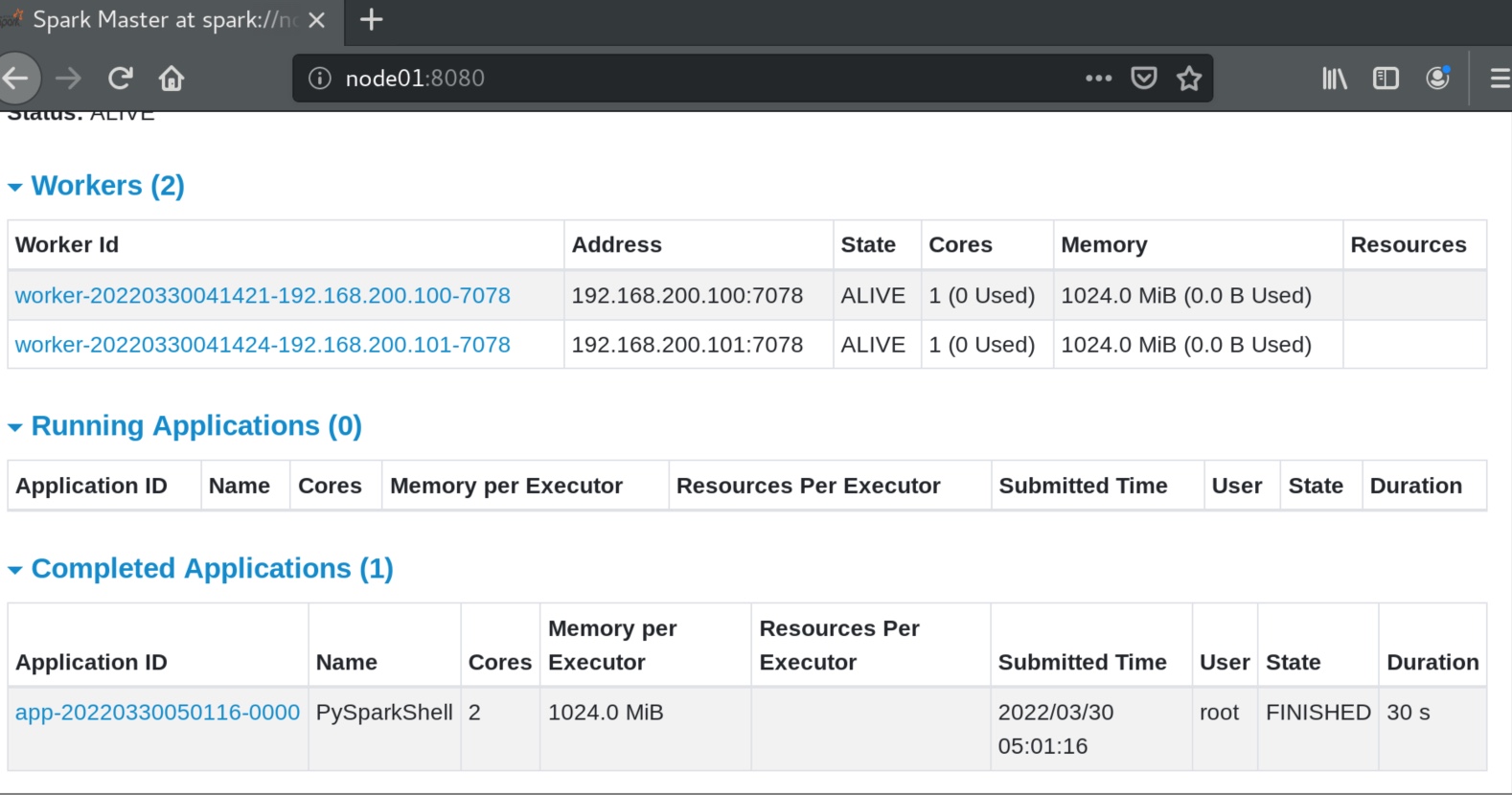The image size is (1512, 795).
Task: Open page actions three-dot menu
Action: (1098, 78)
